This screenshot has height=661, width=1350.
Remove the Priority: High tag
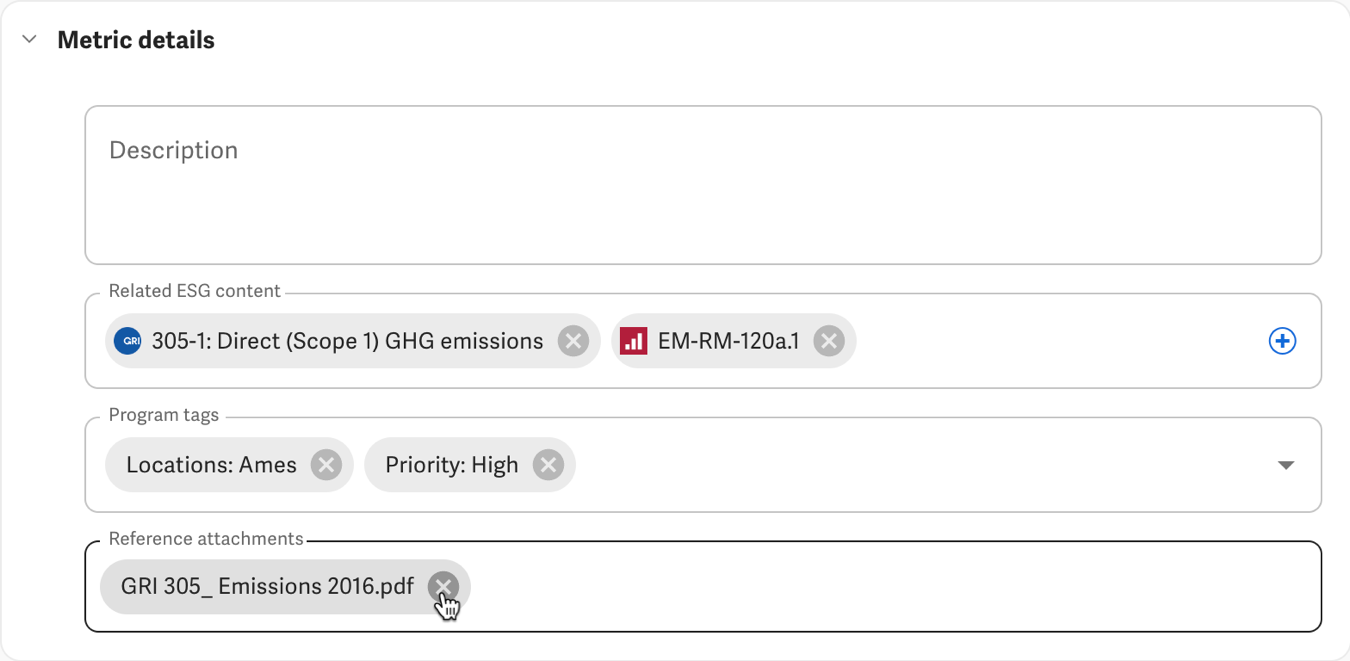click(x=548, y=465)
